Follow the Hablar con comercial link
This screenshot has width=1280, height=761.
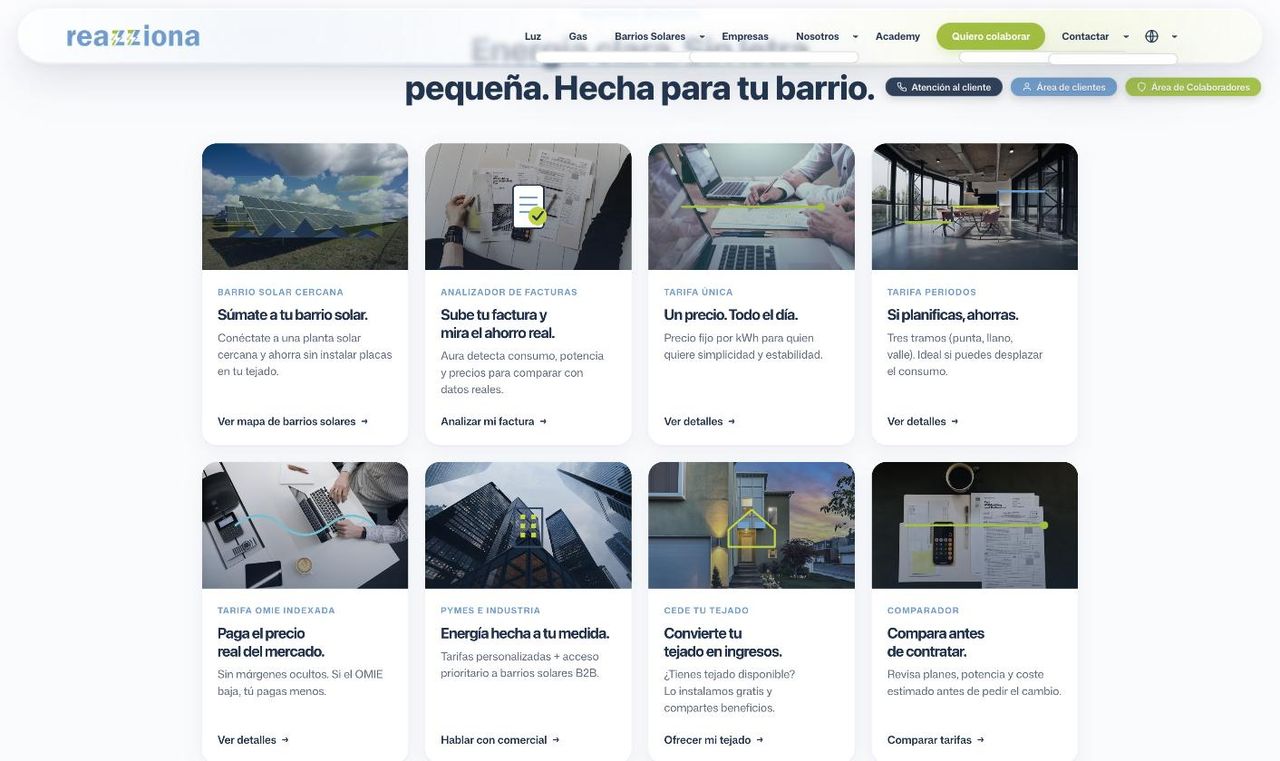pyautogui.click(x=500, y=740)
